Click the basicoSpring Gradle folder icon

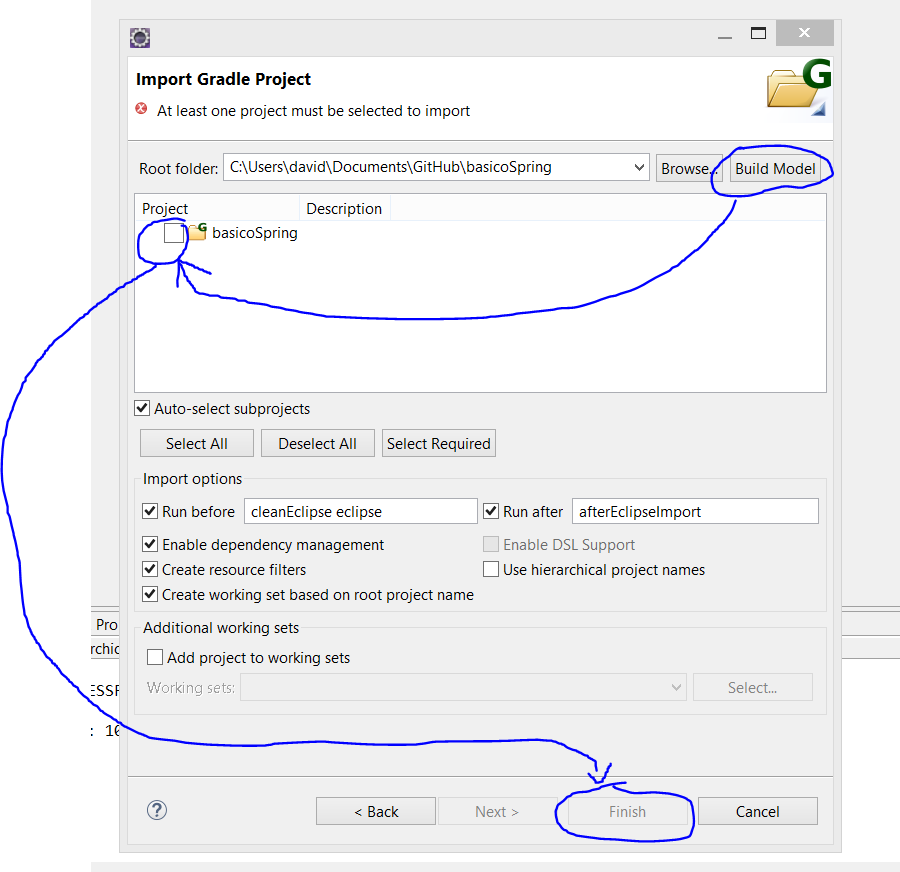click(198, 232)
